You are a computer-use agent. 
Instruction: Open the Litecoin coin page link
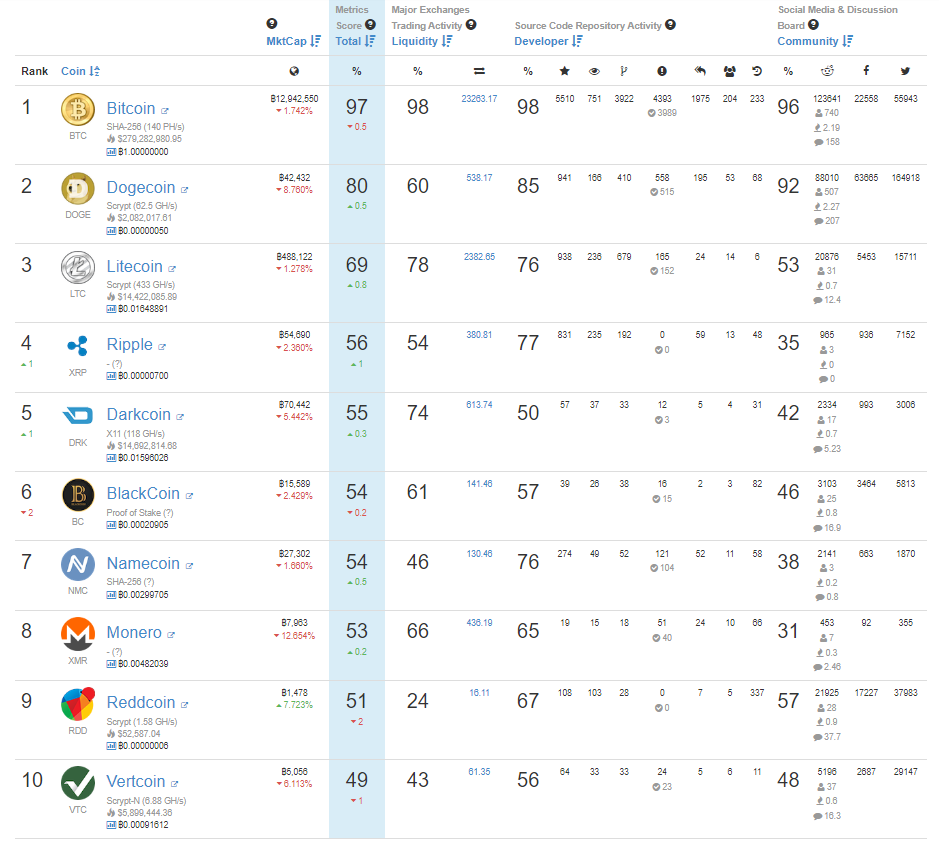(135, 267)
